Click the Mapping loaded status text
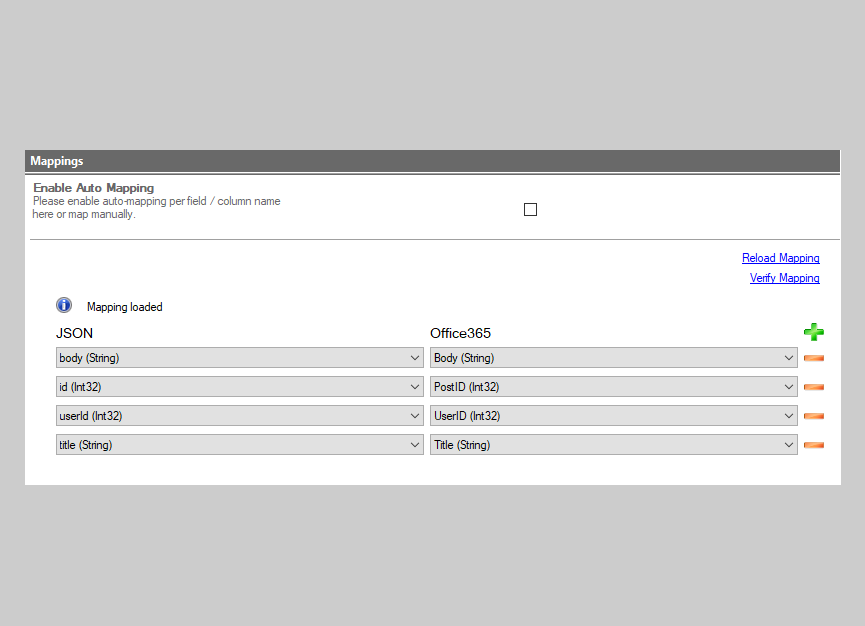 [124, 307]
